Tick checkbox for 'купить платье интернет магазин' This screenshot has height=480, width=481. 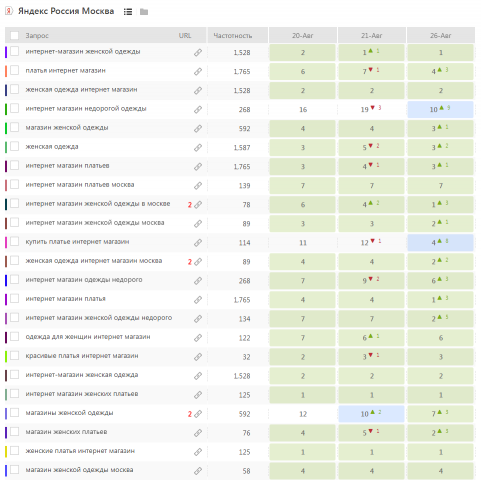click(14, 241)
